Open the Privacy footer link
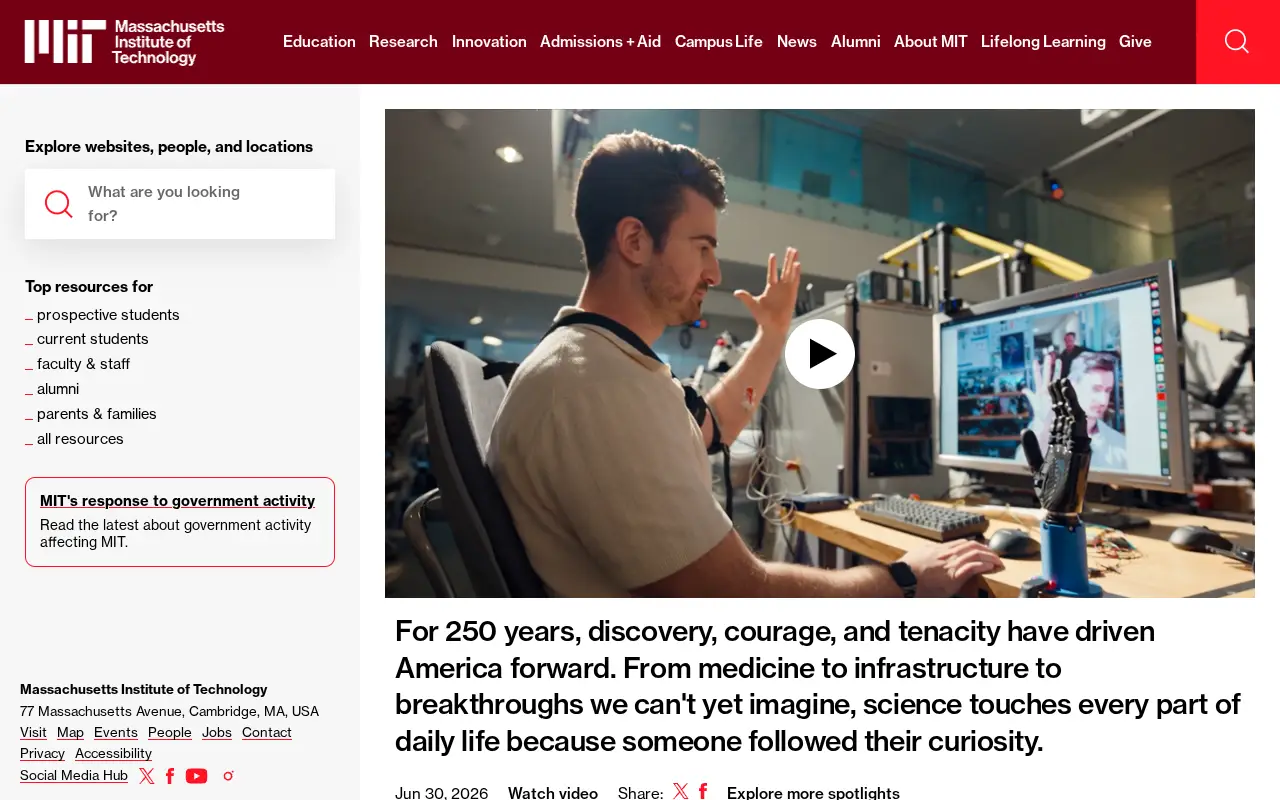The height and width of the screenshot is (800, 1280). coord(42,754)
